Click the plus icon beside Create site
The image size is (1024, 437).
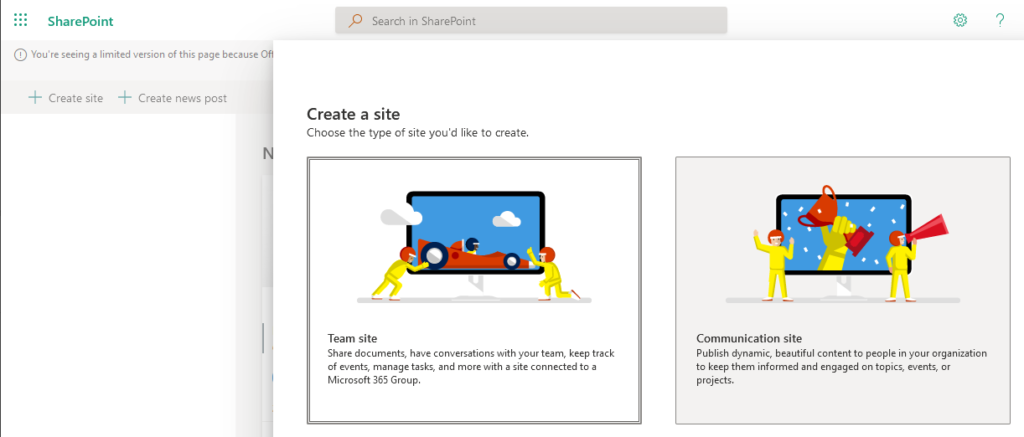click(35, 98)
